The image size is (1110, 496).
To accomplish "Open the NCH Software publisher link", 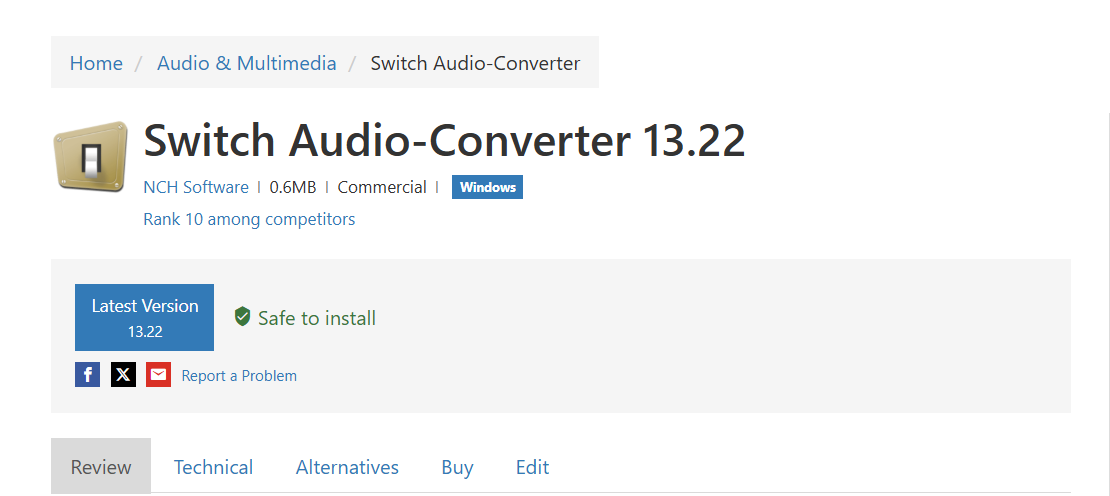I will 196,187.
